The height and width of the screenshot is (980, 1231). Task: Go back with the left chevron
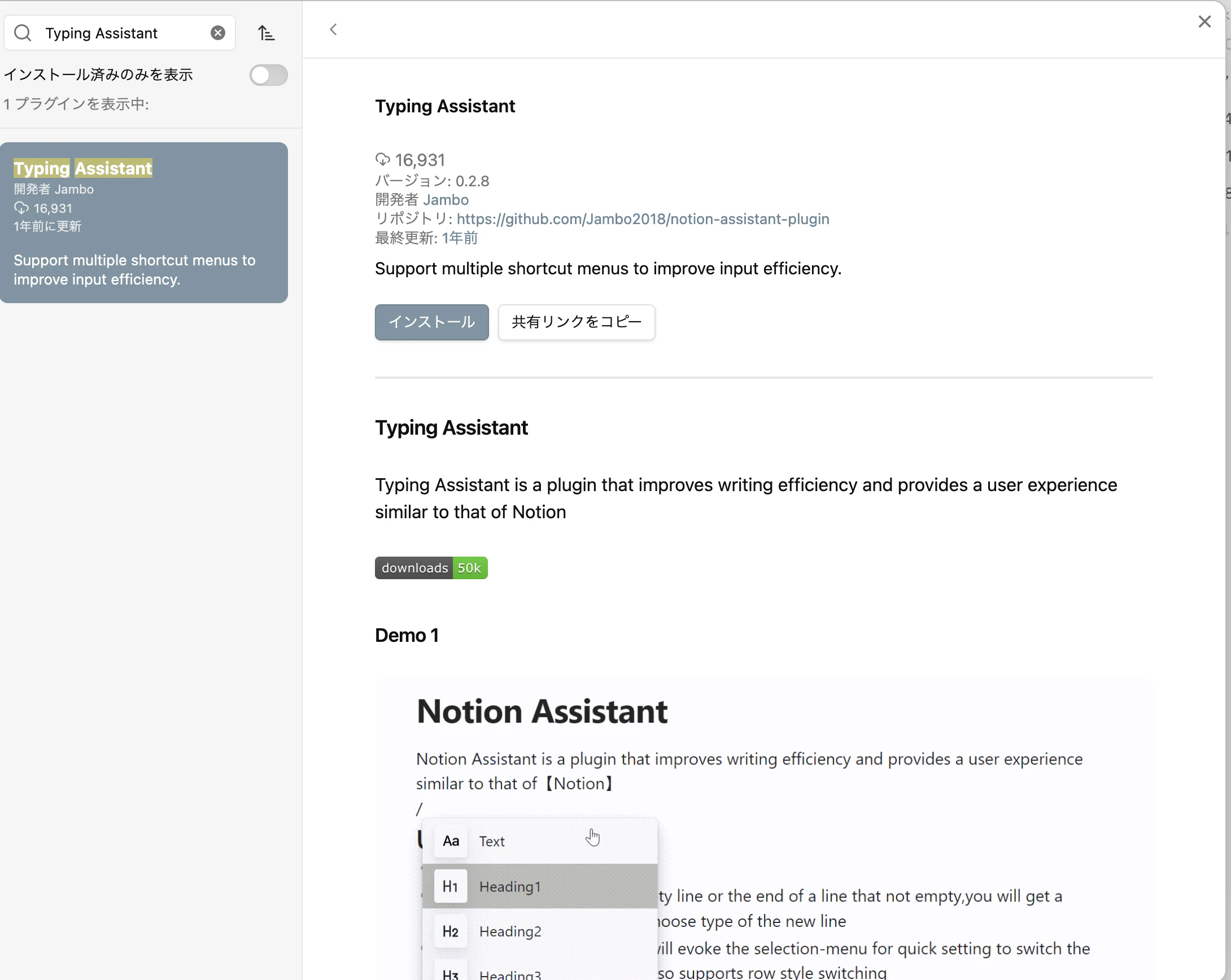(x=334, y=30)
